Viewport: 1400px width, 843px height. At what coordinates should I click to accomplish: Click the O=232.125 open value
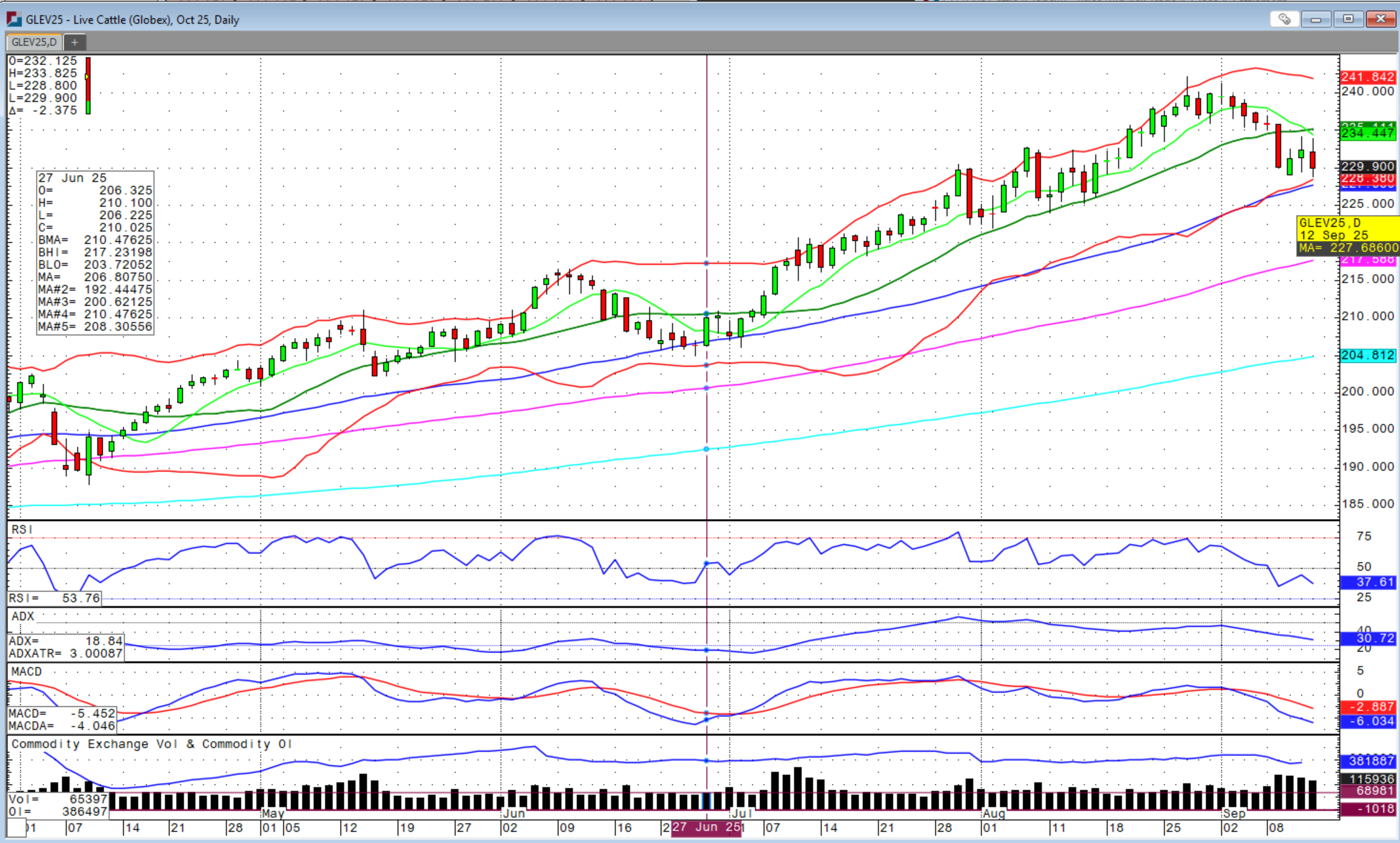43,61
